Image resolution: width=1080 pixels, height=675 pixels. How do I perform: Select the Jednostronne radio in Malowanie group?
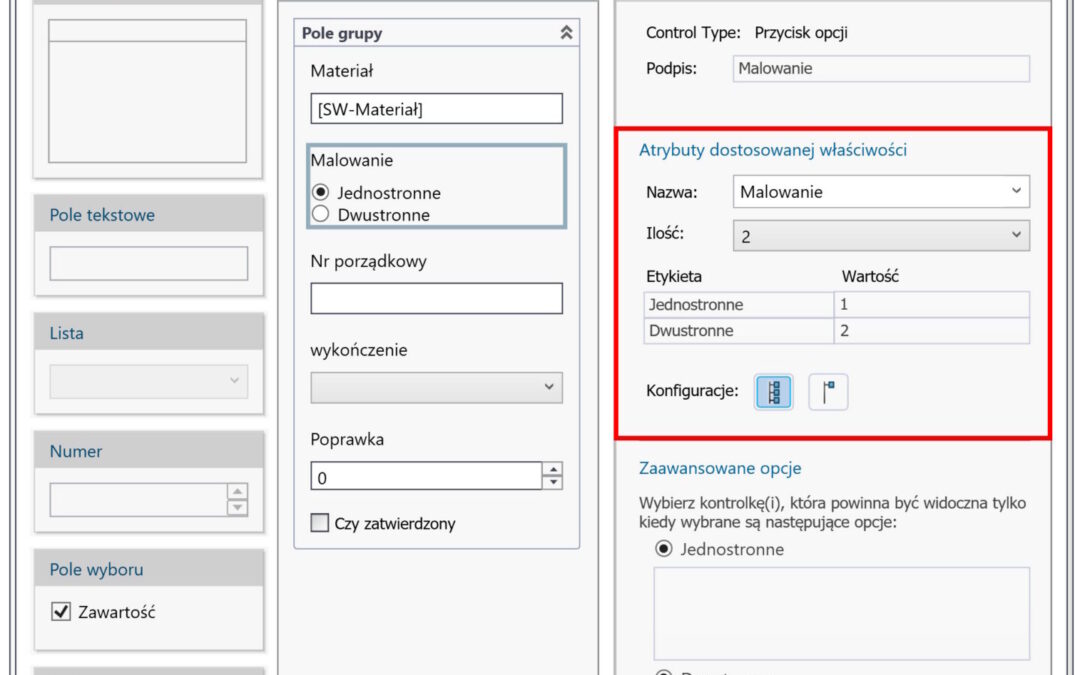(321, 193)
